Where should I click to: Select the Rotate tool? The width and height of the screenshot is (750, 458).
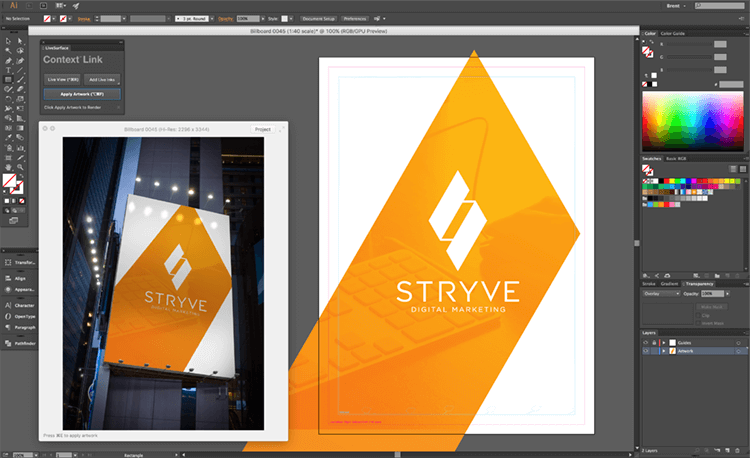8,99
